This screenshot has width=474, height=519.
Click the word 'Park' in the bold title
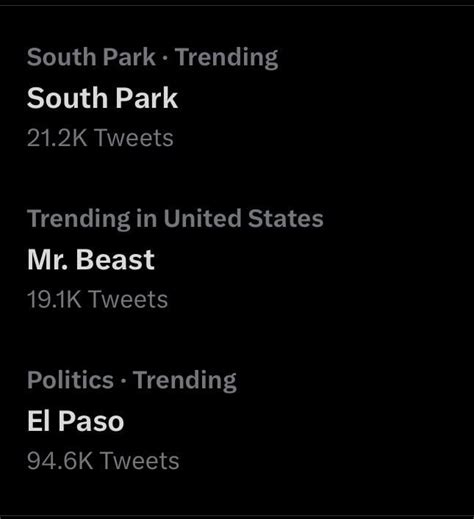pyautogui.click(x=147, y=98)
